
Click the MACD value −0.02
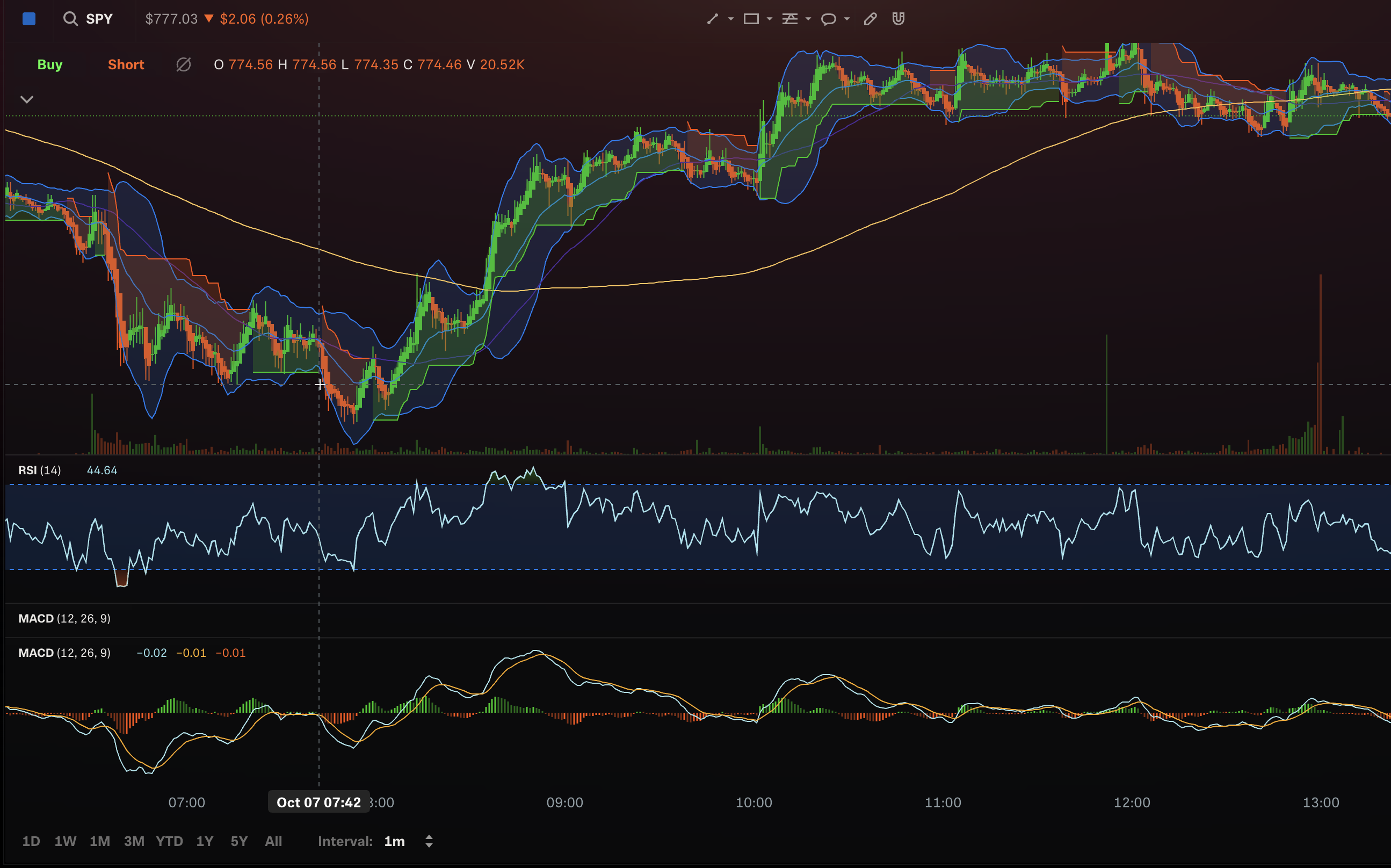pos(151,653)
